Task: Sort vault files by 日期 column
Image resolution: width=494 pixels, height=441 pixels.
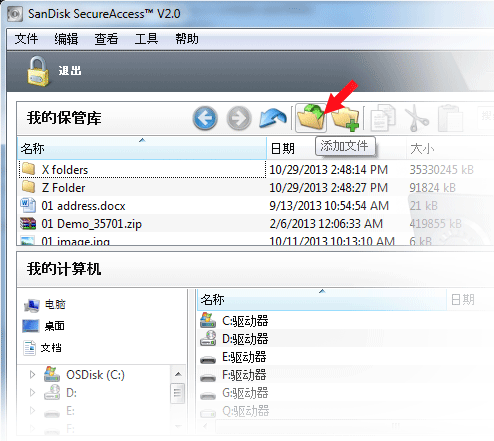Action: [x=283, y=149]
